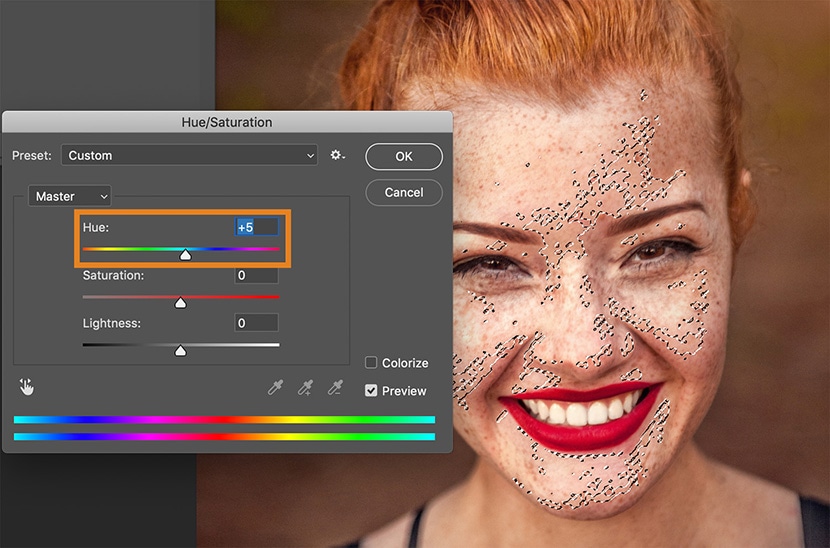
Task: Select the Subtract from Sample eyedropper
Action: [x=337, y=388]
